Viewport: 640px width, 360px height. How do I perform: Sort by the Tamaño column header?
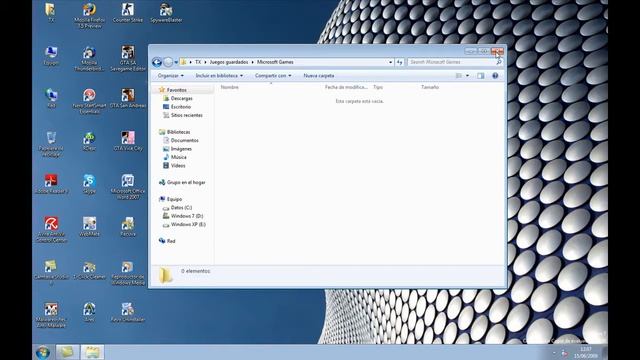[x=430, y=87]
